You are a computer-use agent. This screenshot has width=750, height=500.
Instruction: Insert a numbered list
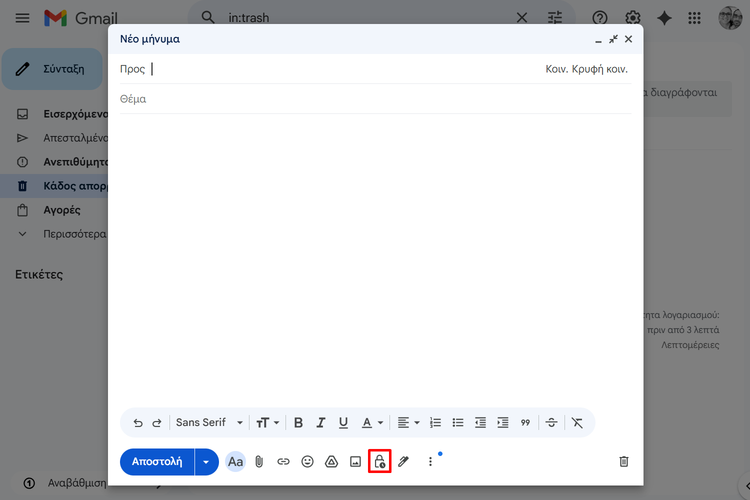(x=435, y=423)
